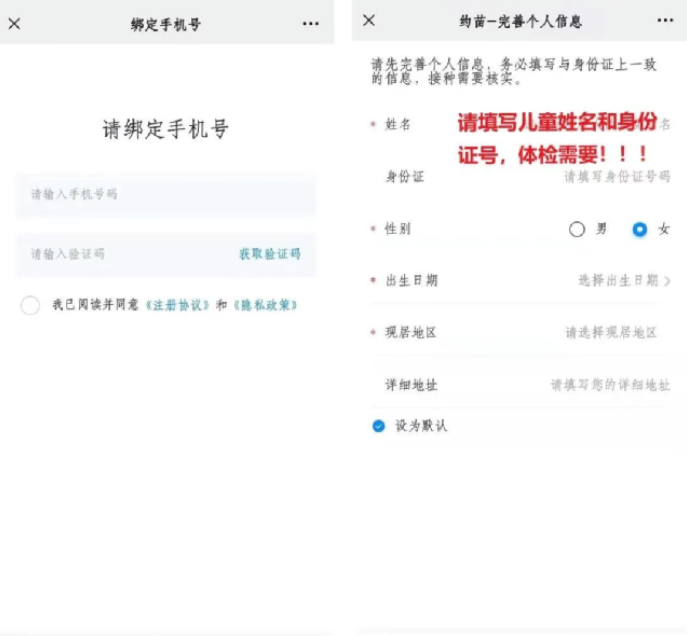Click the 请输入手机号码 phone number field
This screenshot has width=687, height=636.
pos(165,194)
